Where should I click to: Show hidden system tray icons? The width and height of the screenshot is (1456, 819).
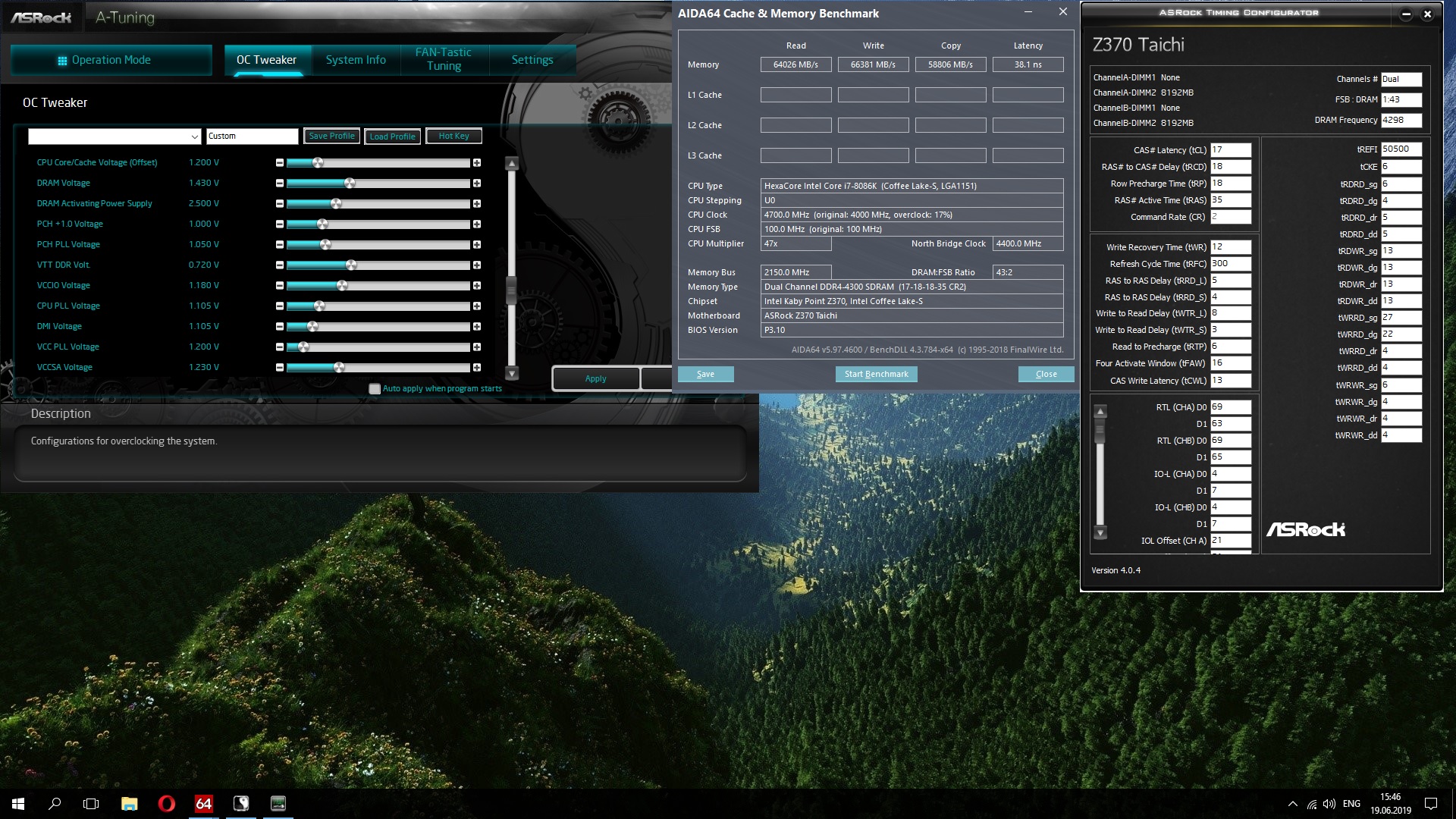click(1292, 804)
